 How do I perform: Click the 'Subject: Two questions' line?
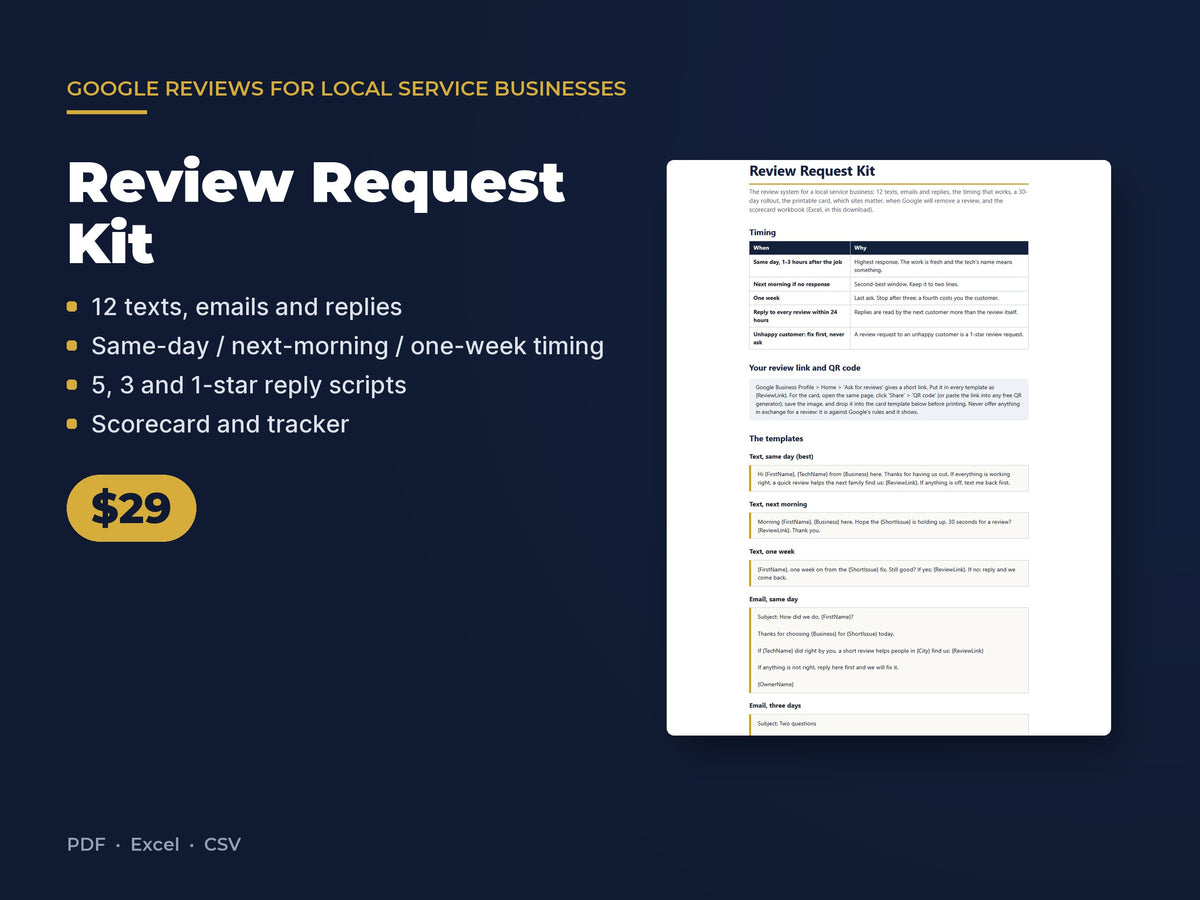click(787, 723)
